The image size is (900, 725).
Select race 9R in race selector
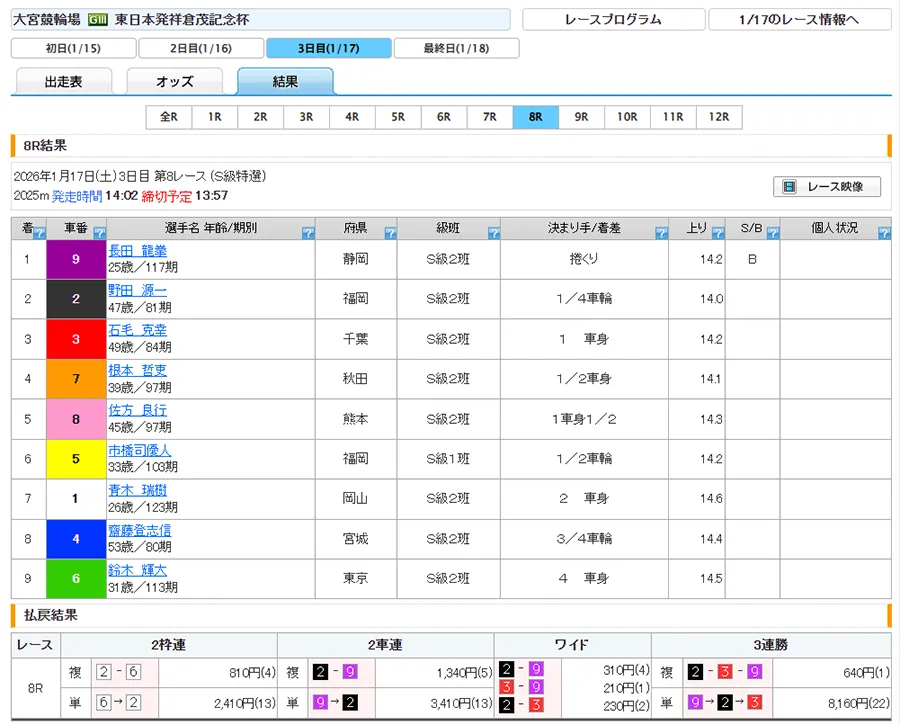pos(581,117)
